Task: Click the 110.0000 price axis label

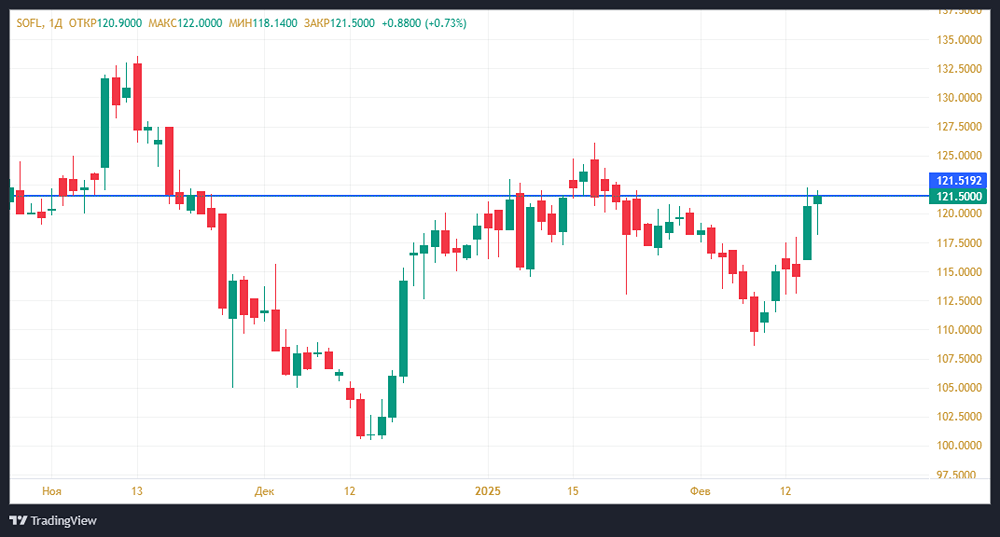Action: [959, 330]
